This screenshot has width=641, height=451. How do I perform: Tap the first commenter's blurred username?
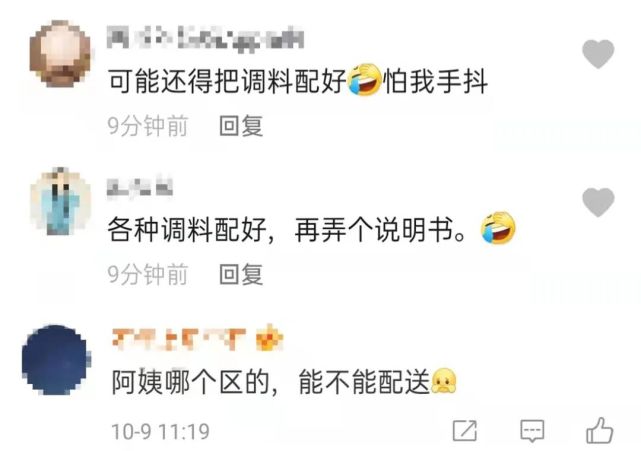point(205,38)
